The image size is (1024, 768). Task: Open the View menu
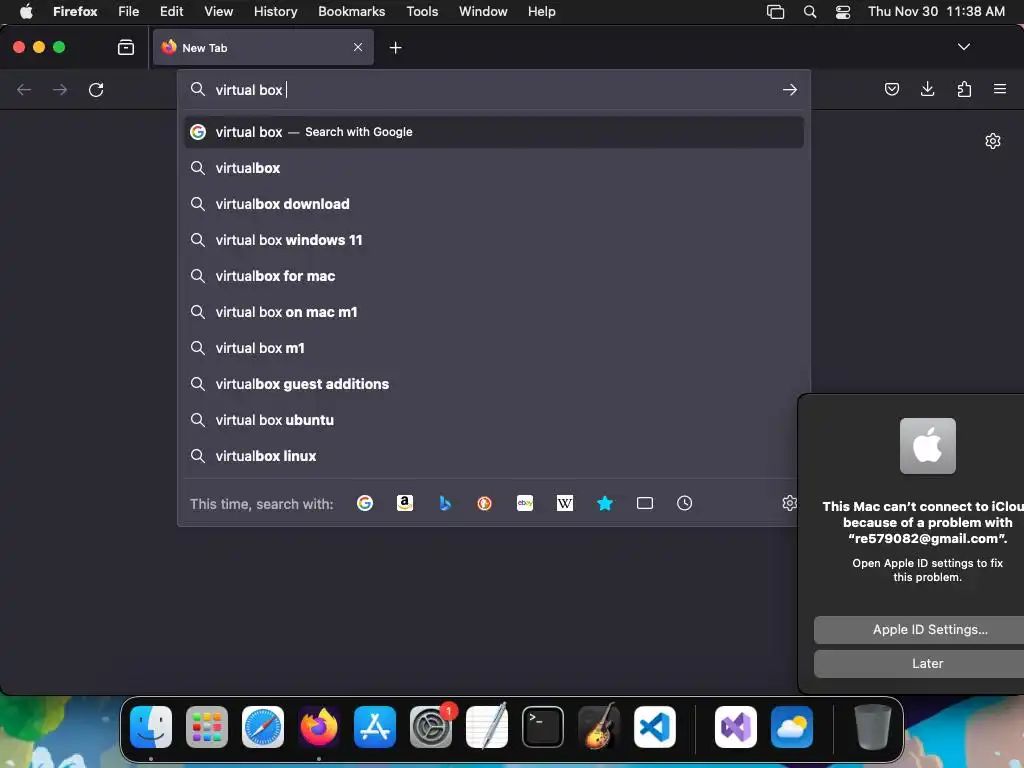tap(218, 11)
